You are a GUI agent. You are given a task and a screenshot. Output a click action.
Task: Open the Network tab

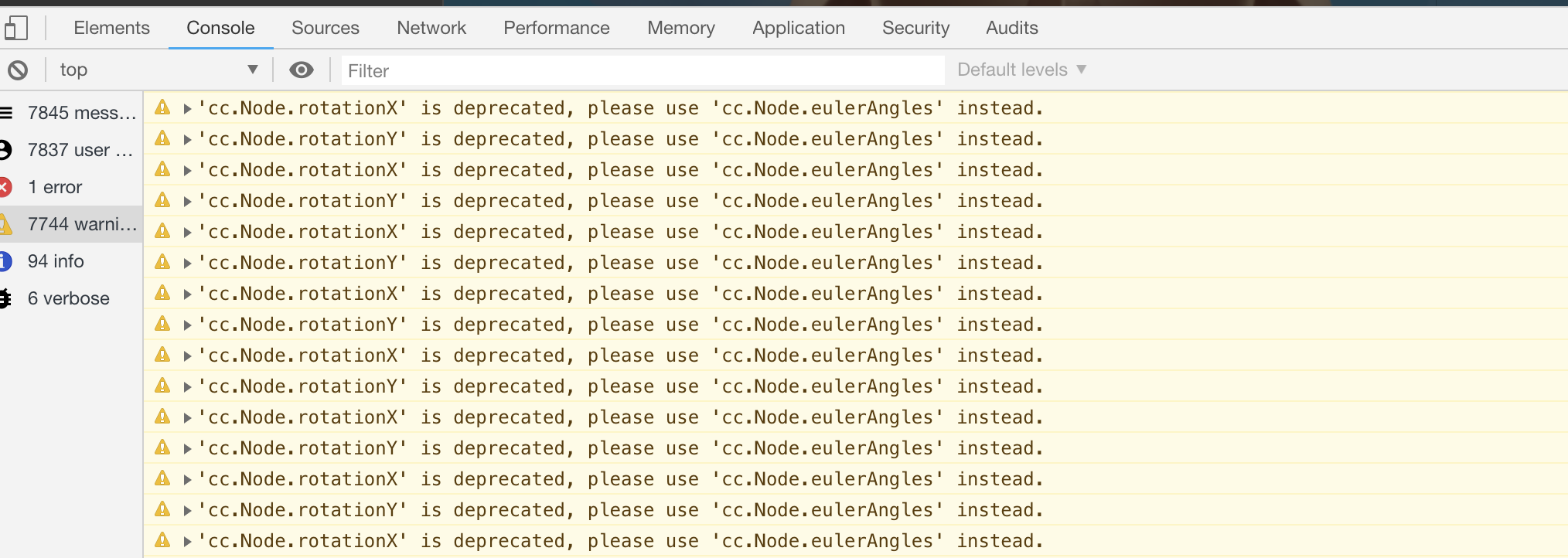431,28
